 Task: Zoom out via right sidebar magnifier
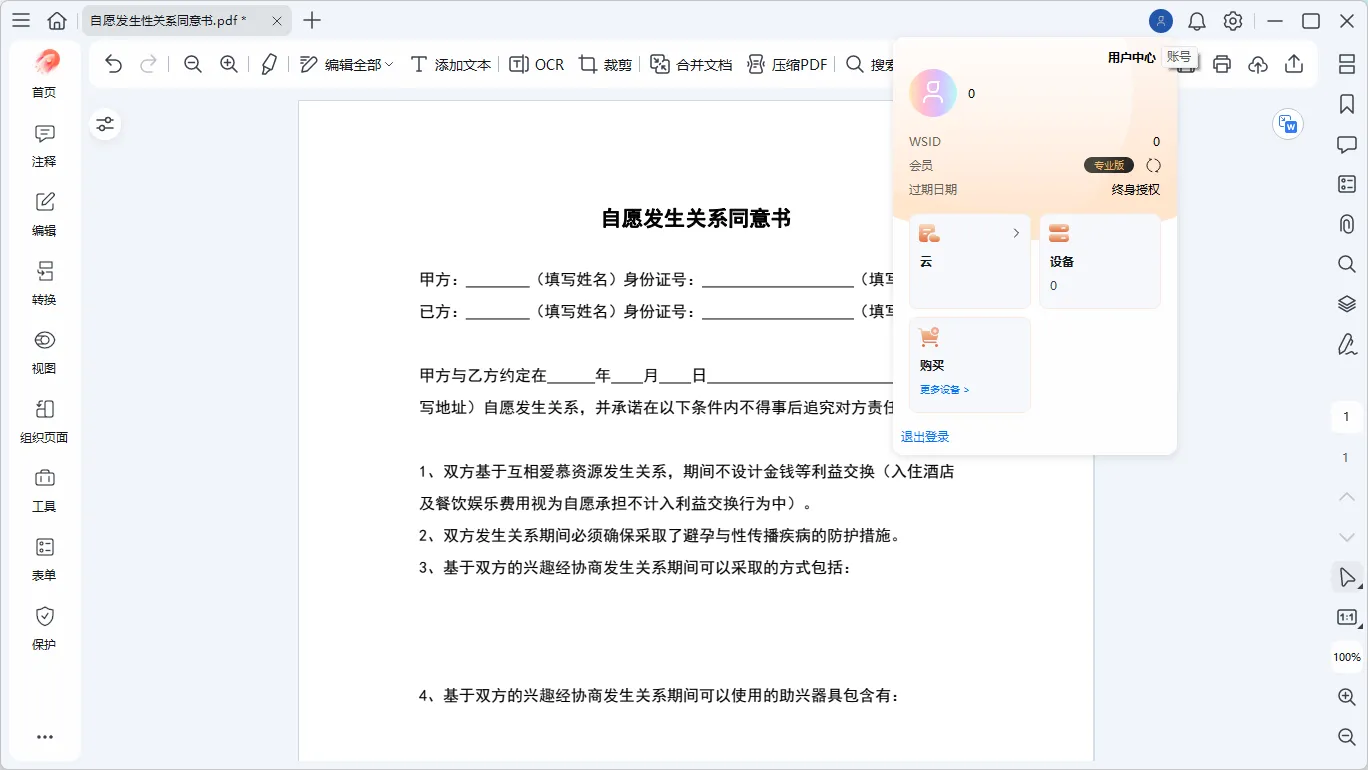click(x=1347, y=737)
